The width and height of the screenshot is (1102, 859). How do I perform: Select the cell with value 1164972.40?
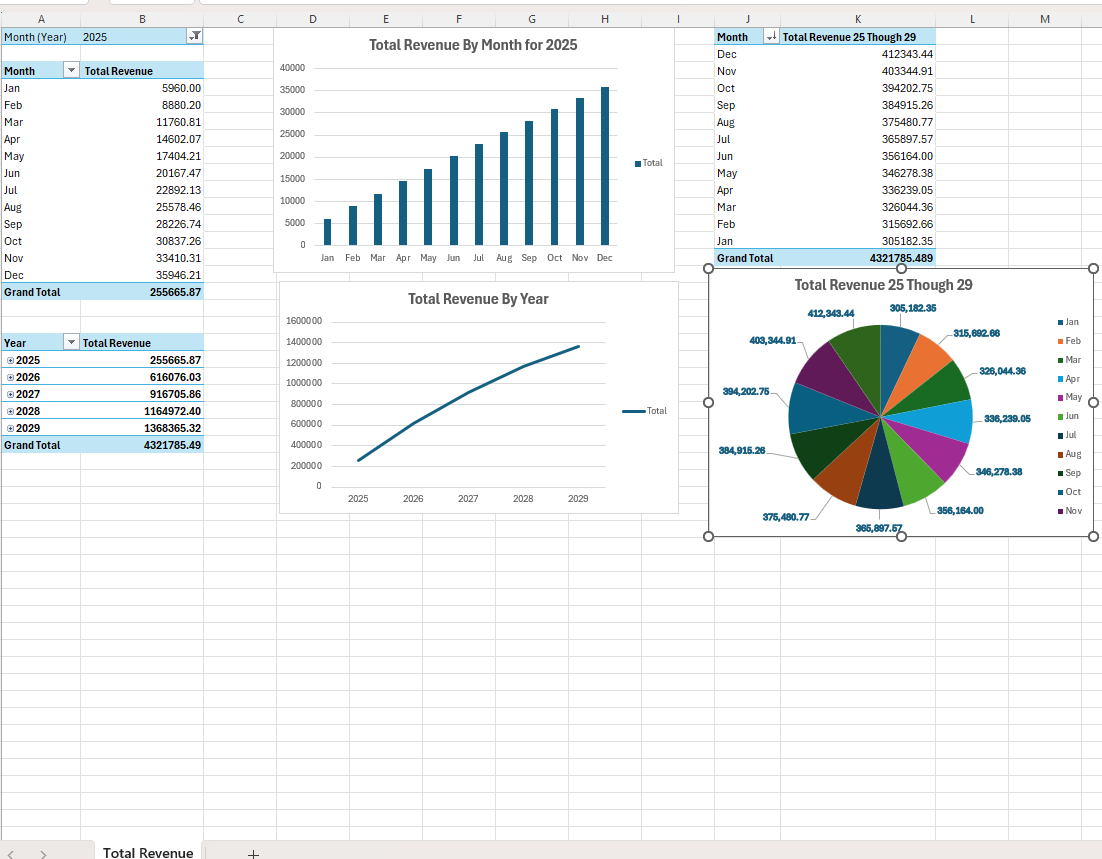coord(142,411)
